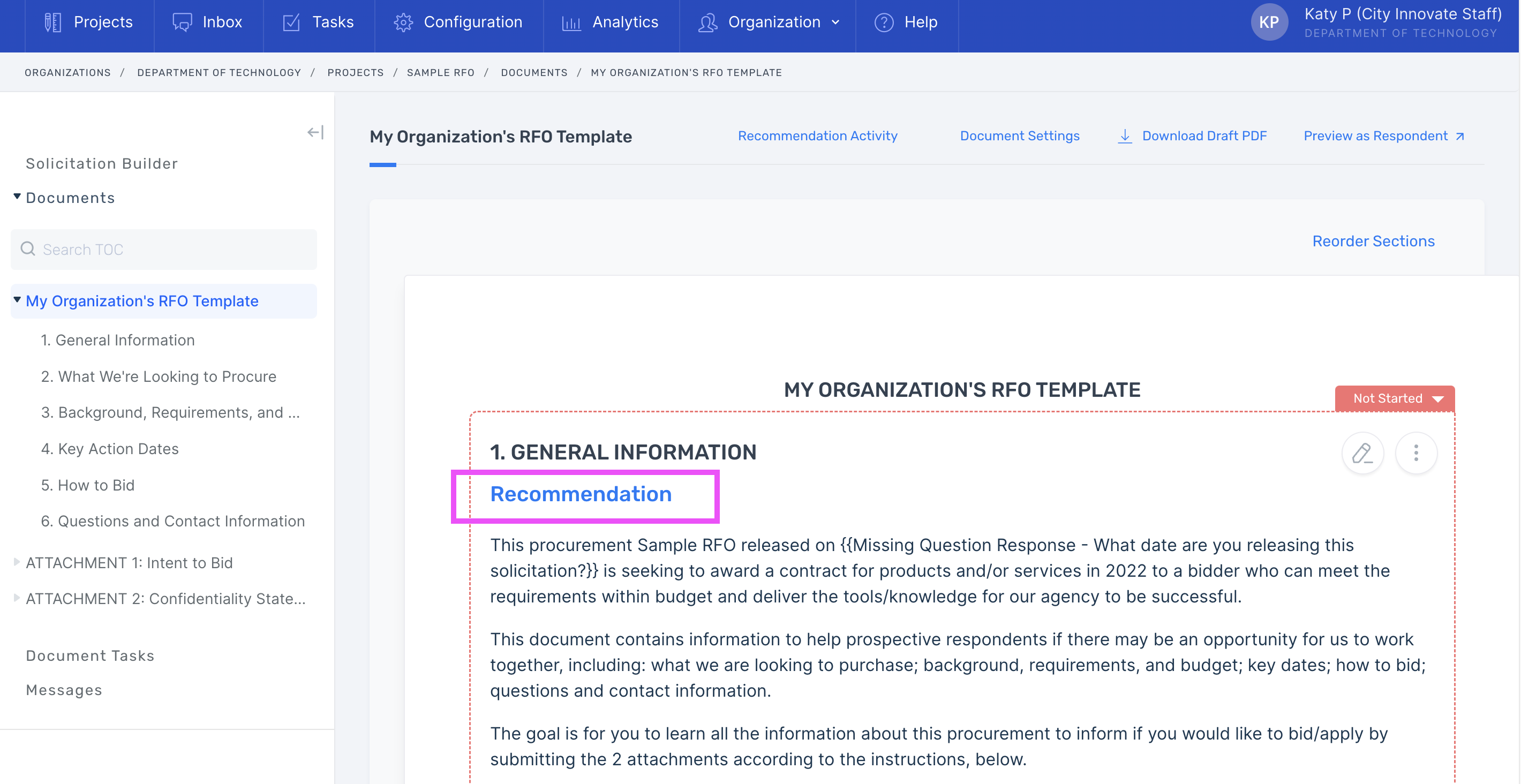Click the Search TOC input field
The image size is (1521, 784).
(x=163, y=250)
